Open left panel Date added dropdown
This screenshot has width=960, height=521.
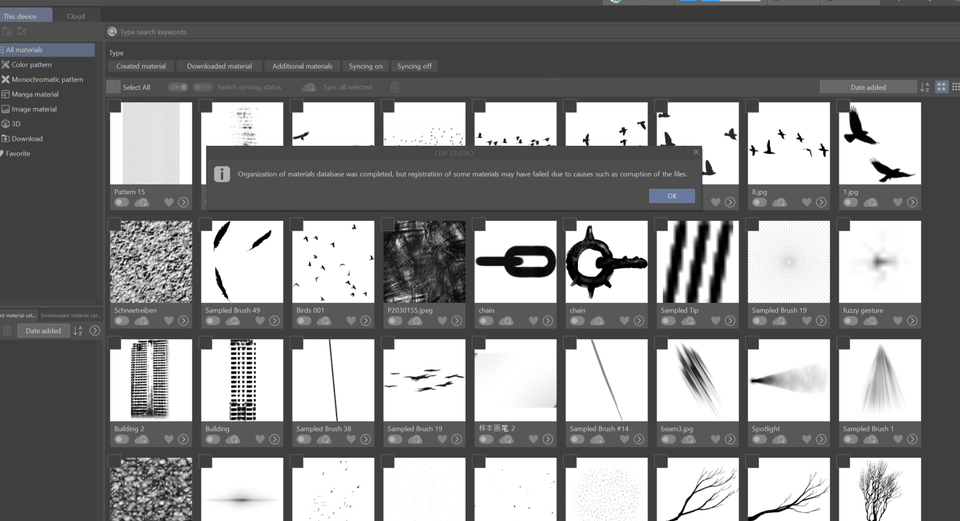click(43, 331)
